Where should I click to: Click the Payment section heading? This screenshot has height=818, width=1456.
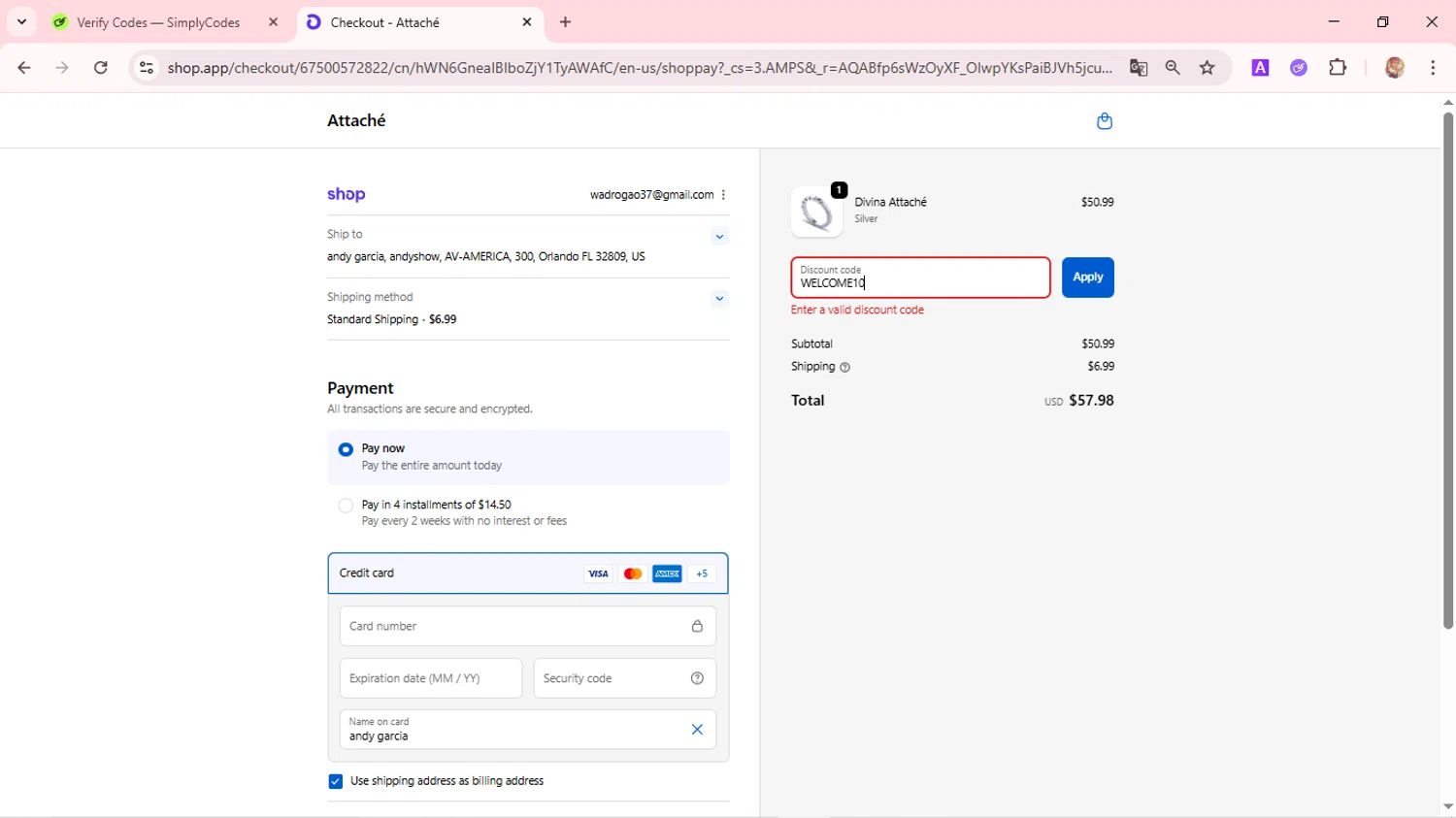[360, 388]
